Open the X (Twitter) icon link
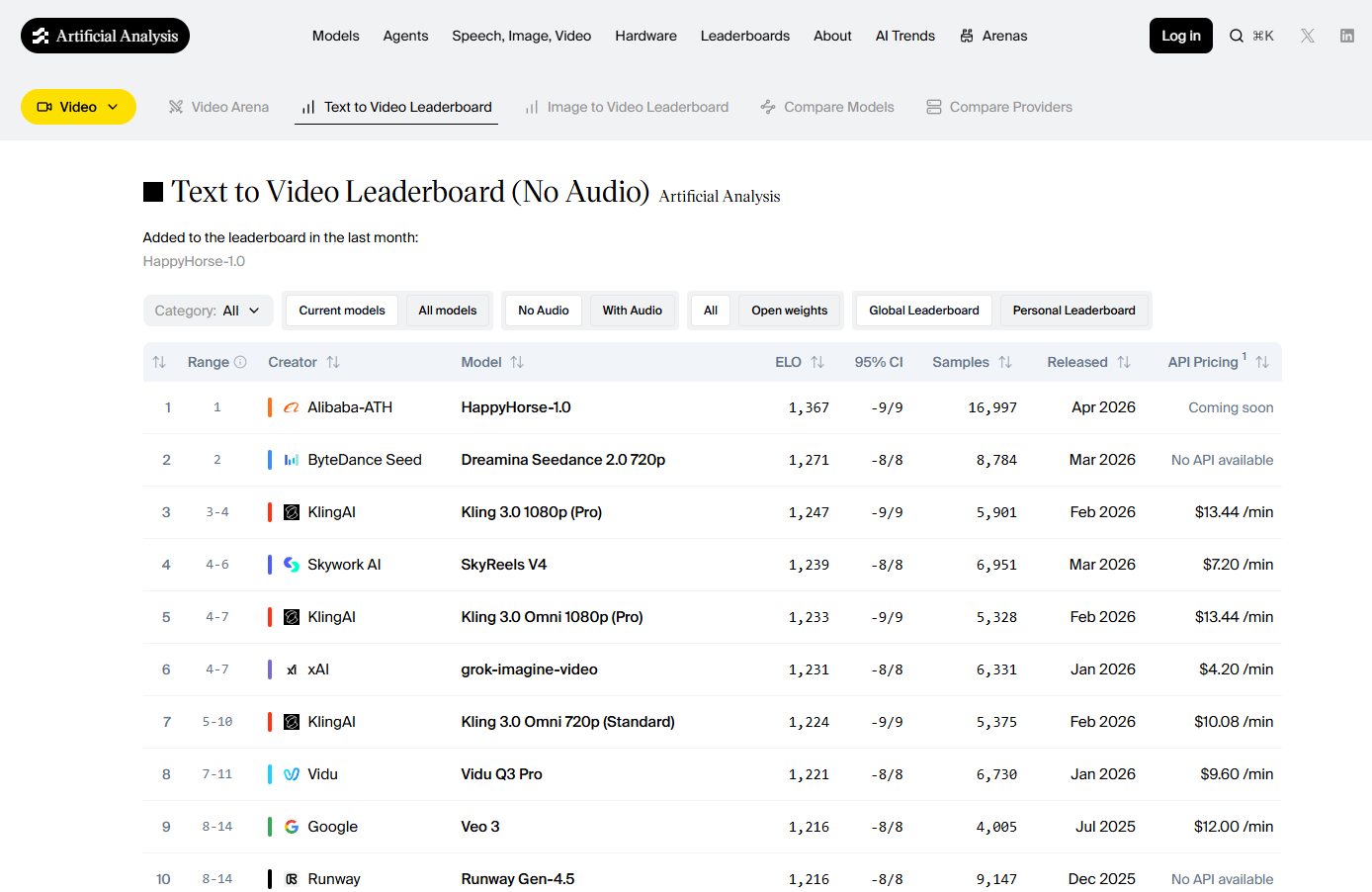 [1308, 36]
